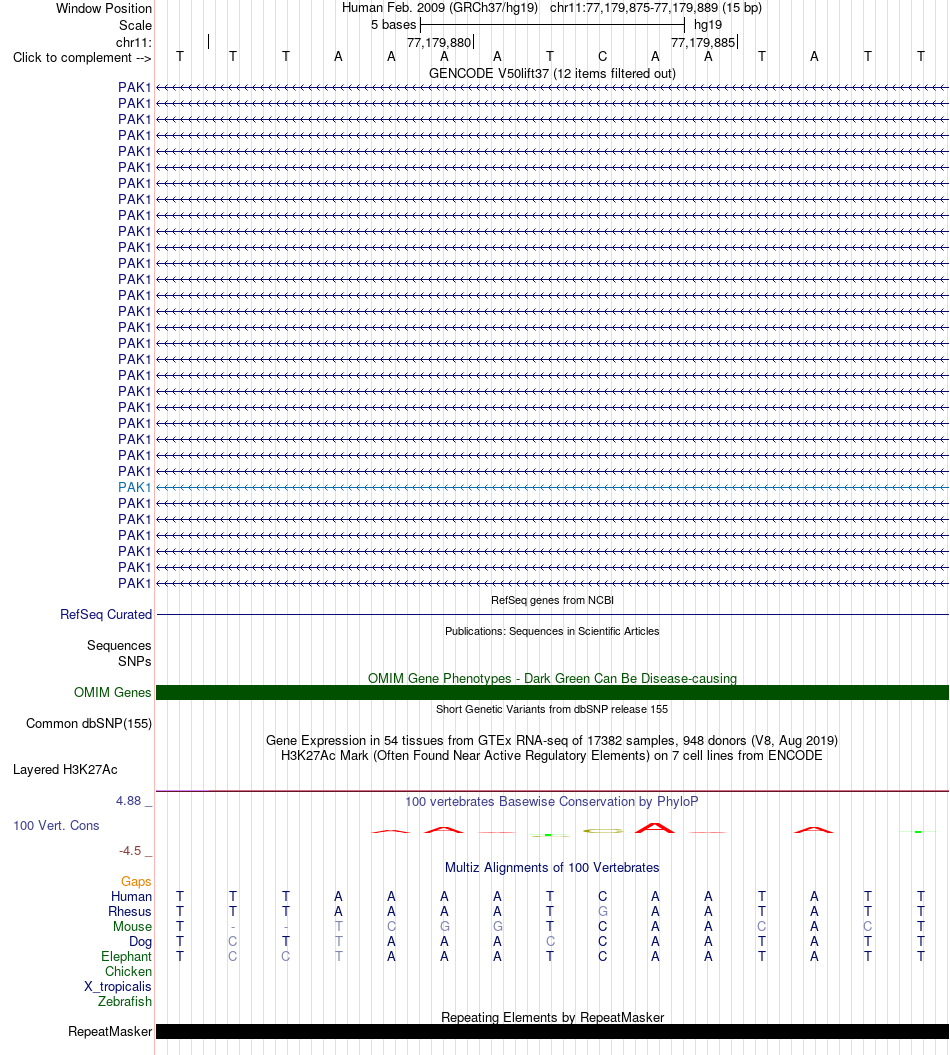Open the H3K27Ac Mark ENCODE track title
Image resolution: width=950 pixels, height=1055 pixels.
point(552,756)
